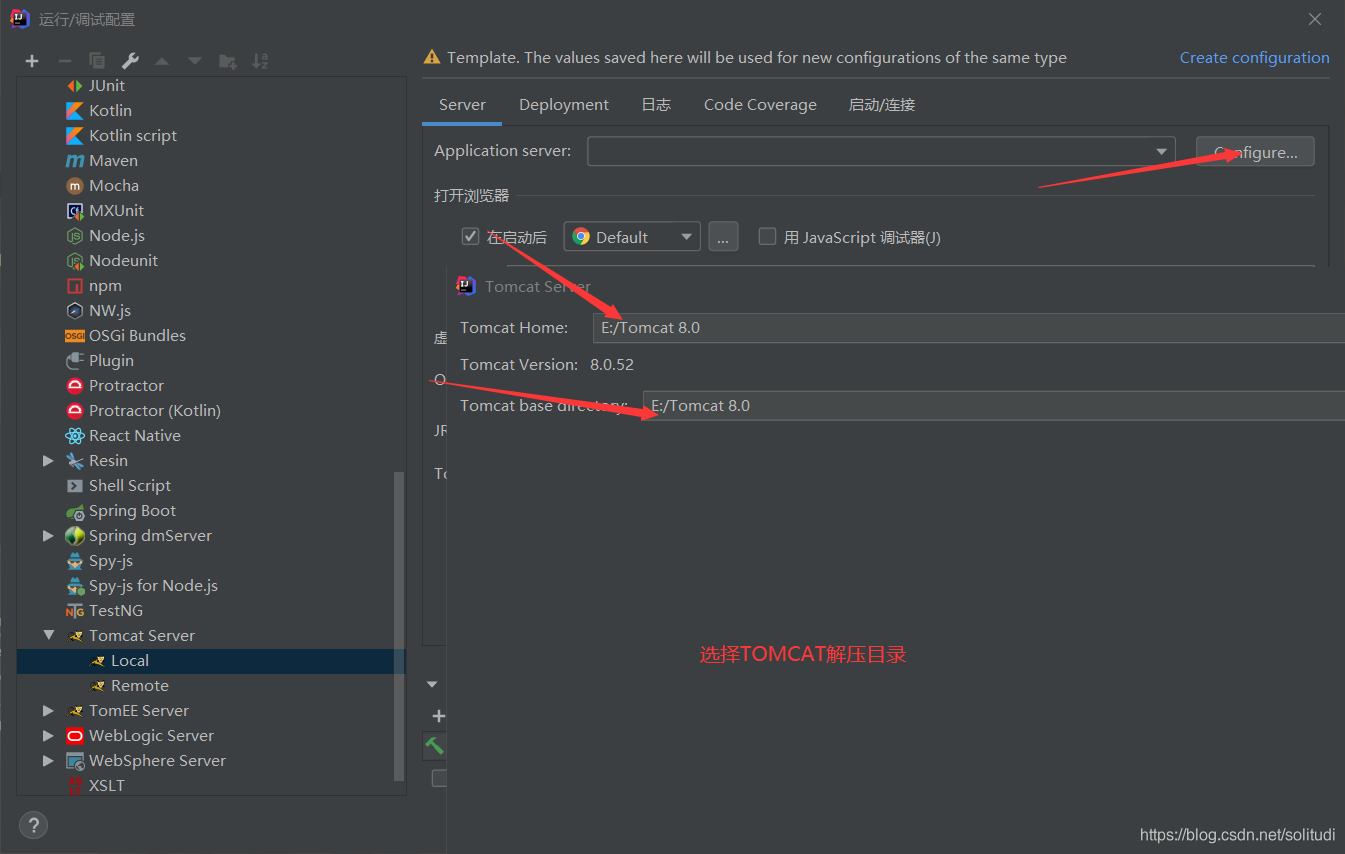Toggle the 在启动后 checkbox
The width and height of the screenshot is (1345, 854).
pos(470,236)
